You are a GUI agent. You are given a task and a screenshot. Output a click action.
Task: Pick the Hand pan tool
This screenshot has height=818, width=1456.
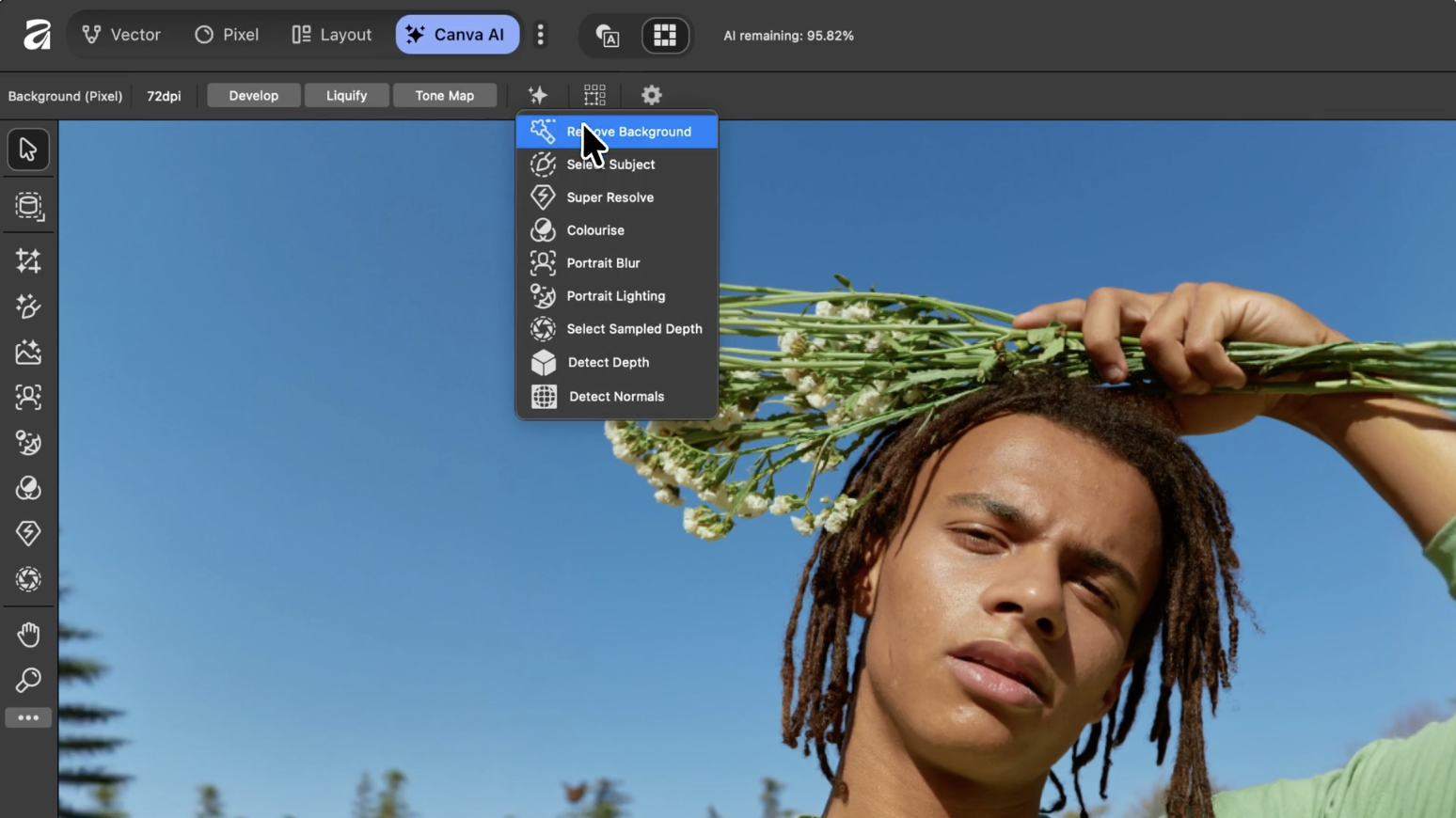(28, 634)
